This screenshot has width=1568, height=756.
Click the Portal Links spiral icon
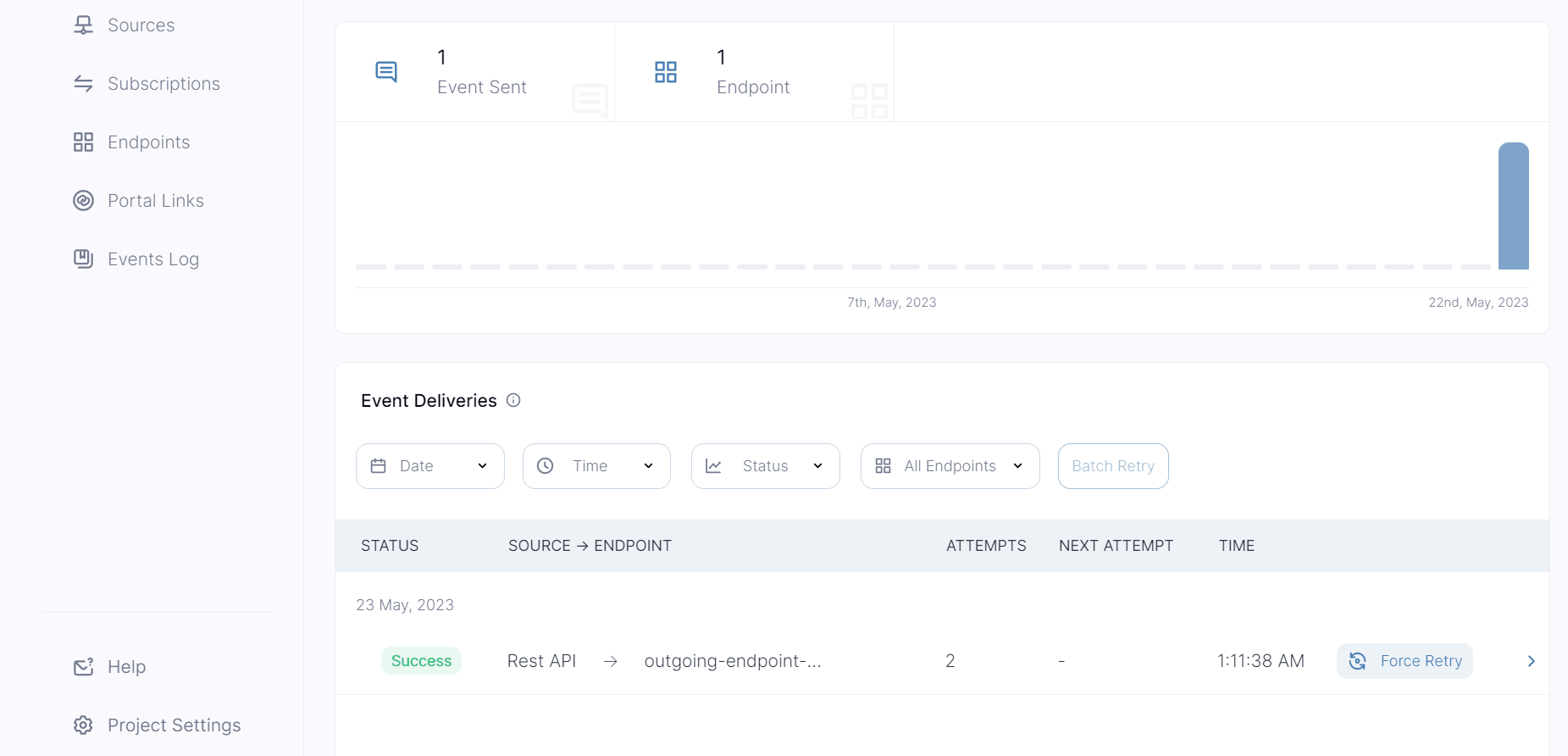pyautogui.click(x=83, y=201)
